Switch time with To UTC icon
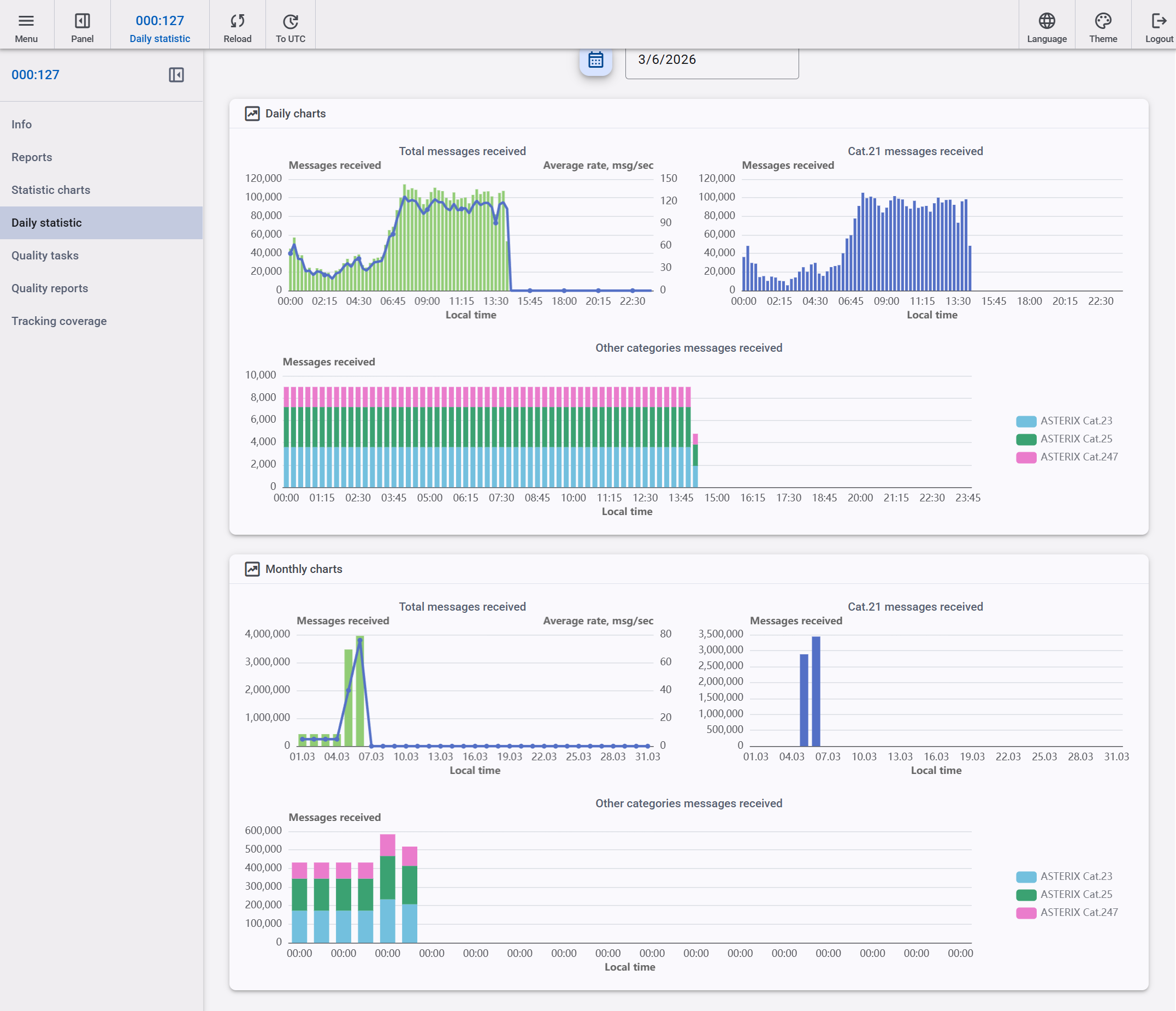1176x1011 pixels. 290,21
